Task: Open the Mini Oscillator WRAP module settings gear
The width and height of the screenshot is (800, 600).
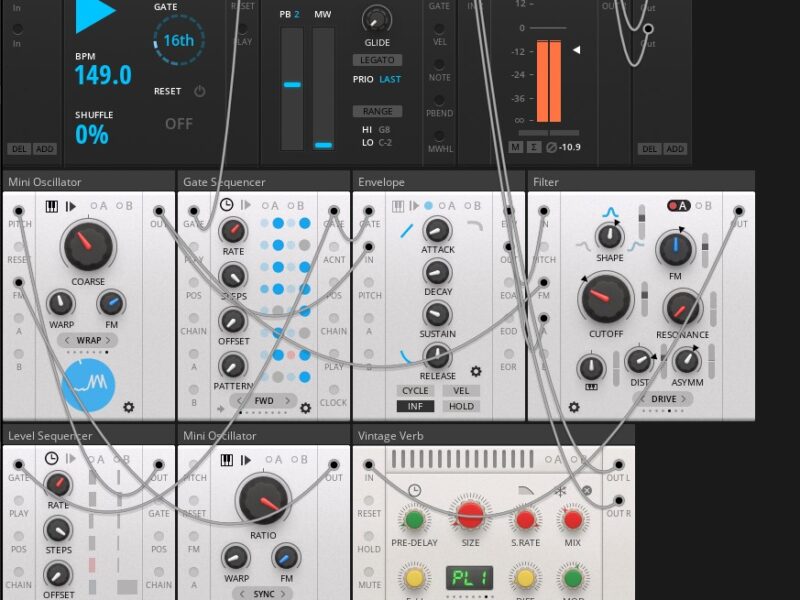Action: 129,407
